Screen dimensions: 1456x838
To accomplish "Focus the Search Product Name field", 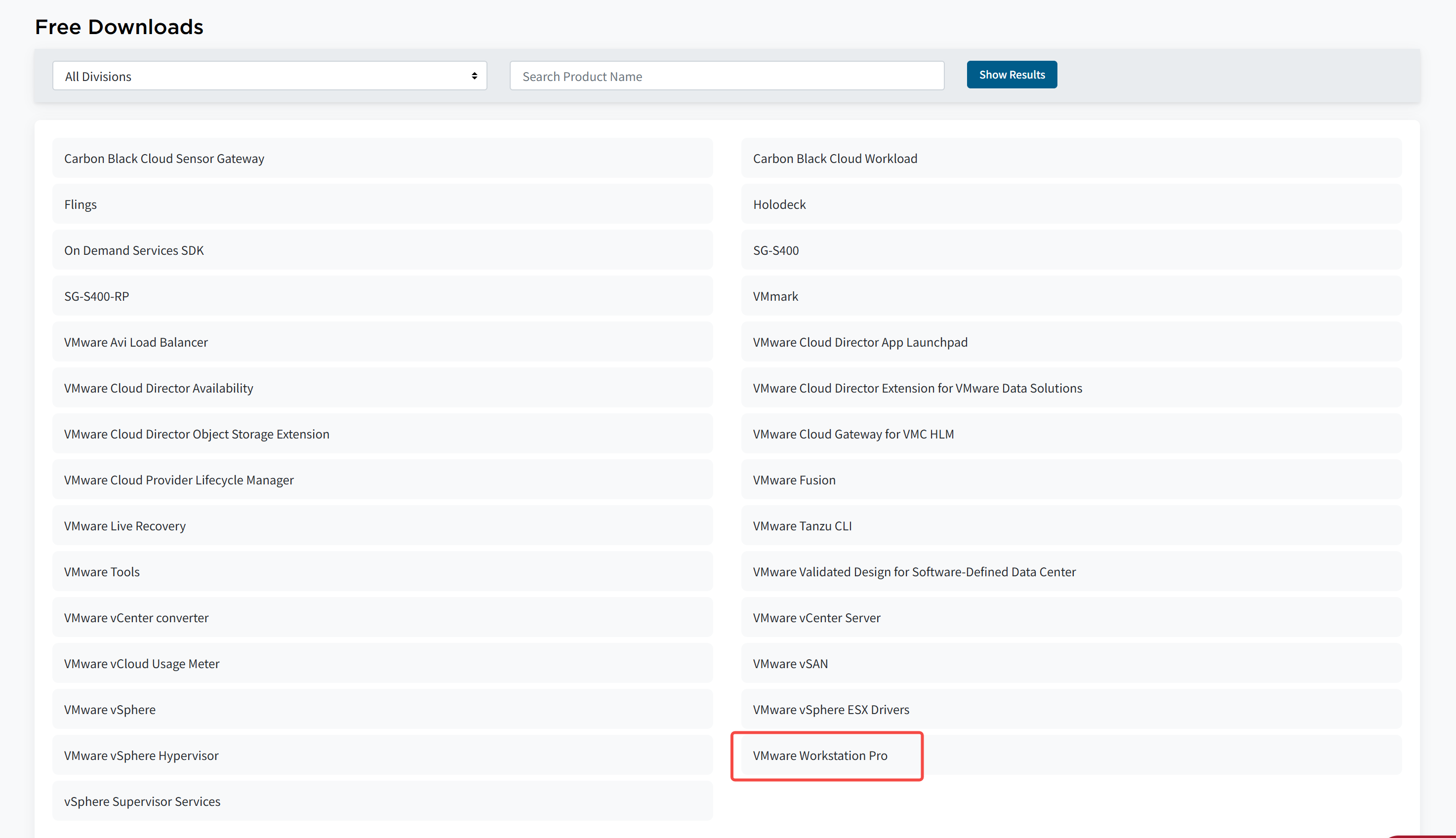I will click(x=727, y=76).
